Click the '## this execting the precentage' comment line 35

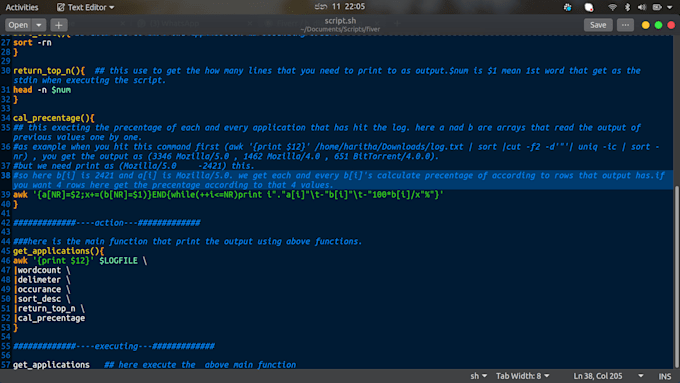click(327, 132)
